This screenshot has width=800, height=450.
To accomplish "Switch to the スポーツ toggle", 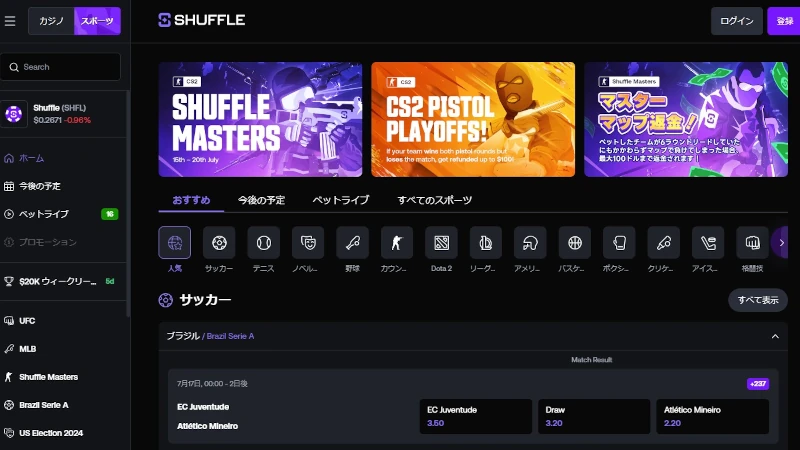I will point(97,21).
